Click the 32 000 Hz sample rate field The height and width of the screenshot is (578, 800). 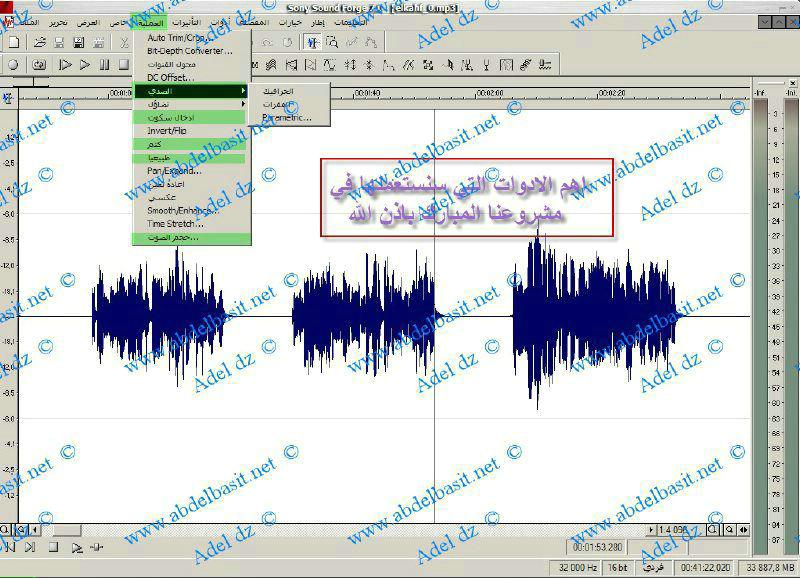click(577, 568)
